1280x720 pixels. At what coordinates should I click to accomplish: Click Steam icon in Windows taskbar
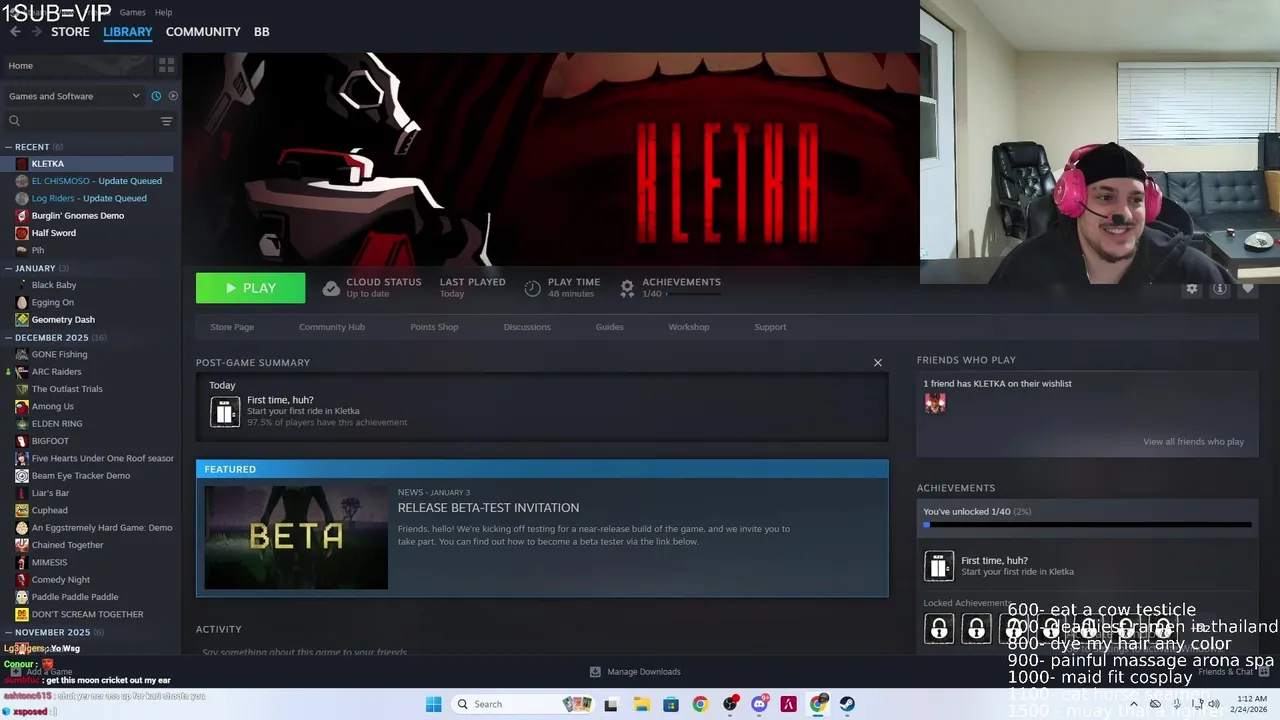click(x=847, y=704)
